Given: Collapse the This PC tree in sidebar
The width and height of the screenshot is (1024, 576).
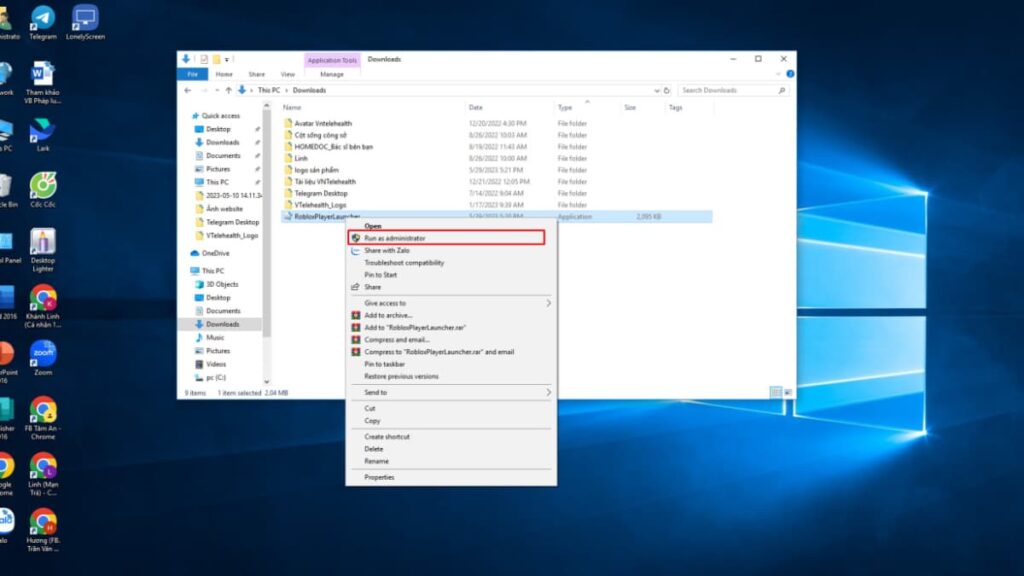Looking at the screenshot, I should point(189,270).
